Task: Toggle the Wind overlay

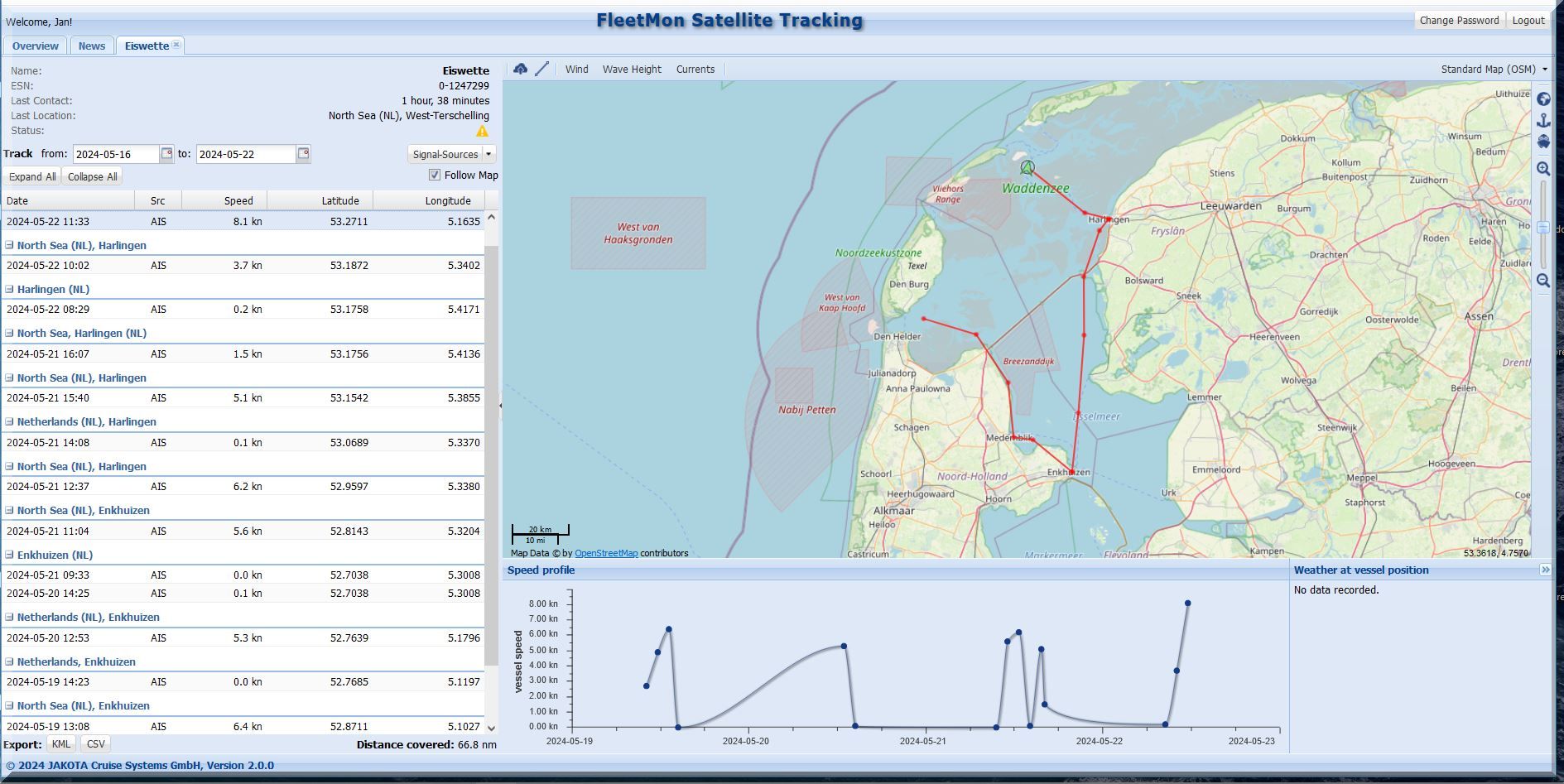Action: (576, 70)
